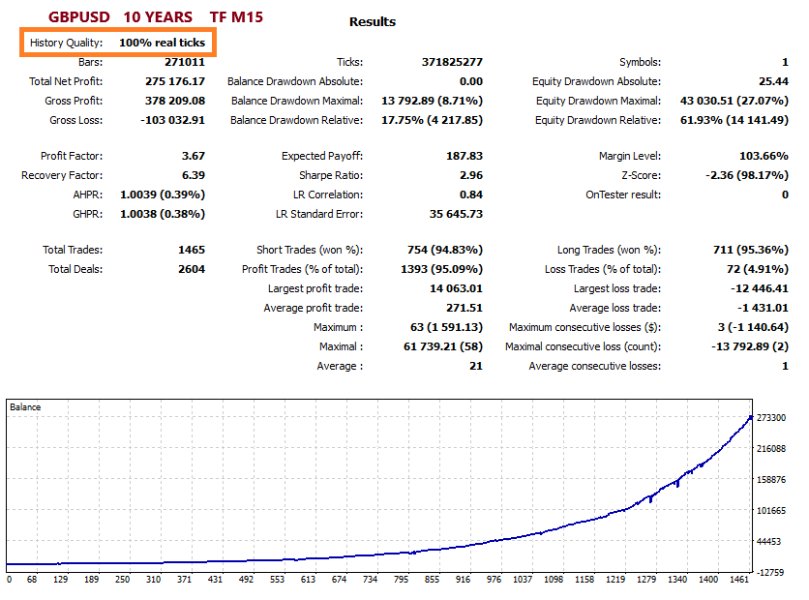Select the value "61.93% (14 141.49)"
The width and height of the screenshot is (809, 600).
734,120
